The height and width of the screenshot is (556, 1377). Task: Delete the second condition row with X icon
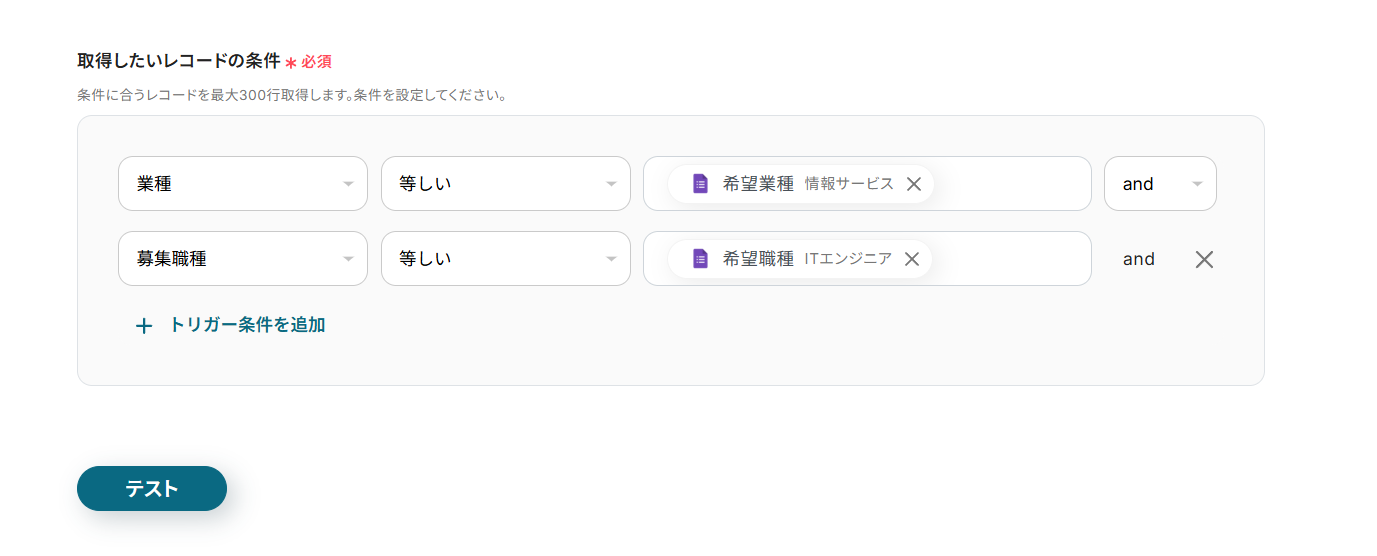click(x=1204, y=260)
